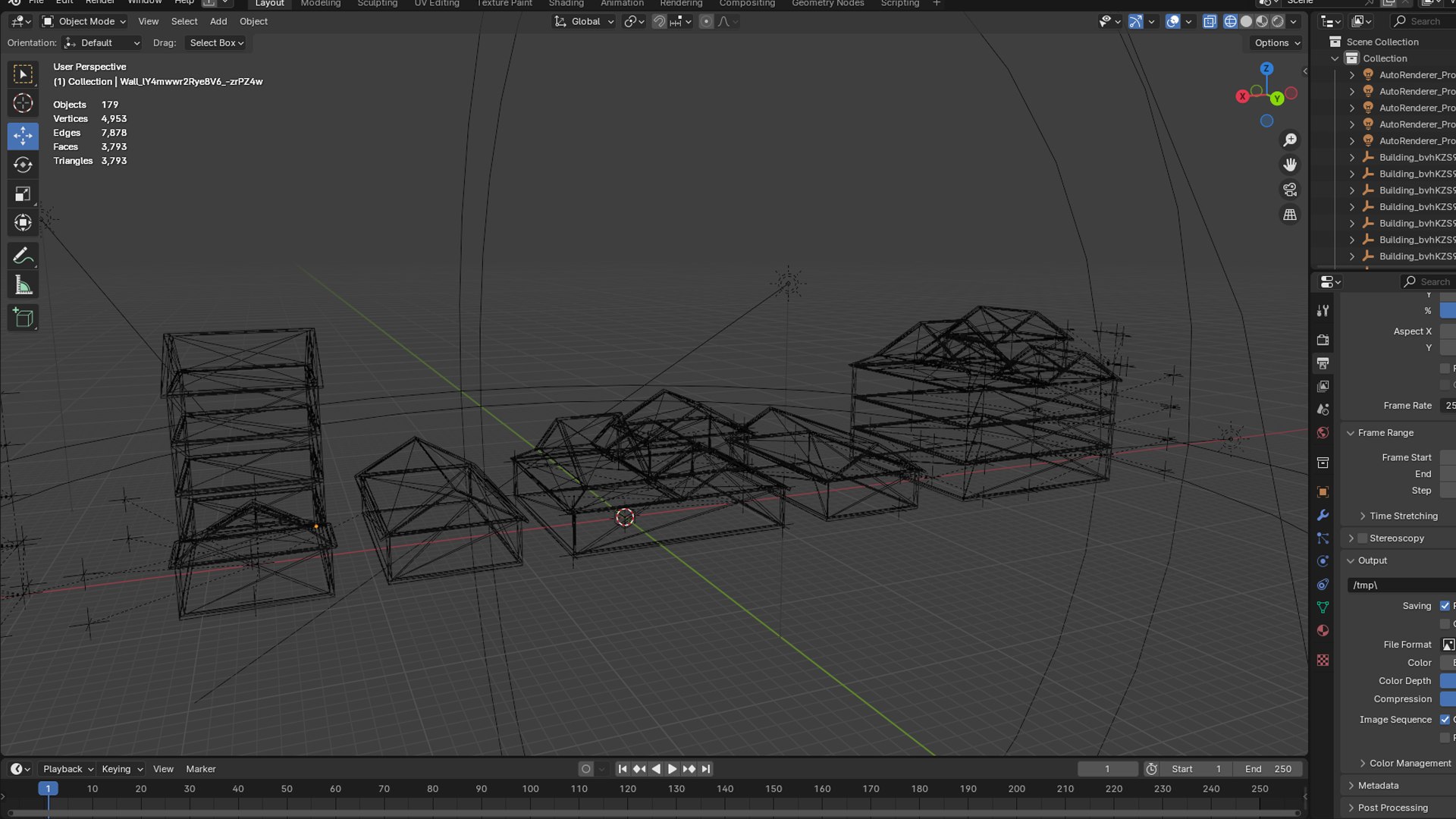Activate the Measure tool
This screenshot has height=819, width=1456.
pos(23,286)
